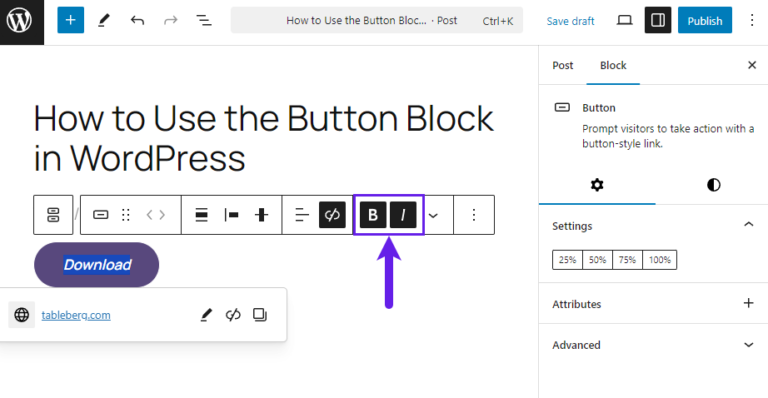Screen dimensions: 768x398
Task: Switch to the Post tab
Action: coord(563,65)
